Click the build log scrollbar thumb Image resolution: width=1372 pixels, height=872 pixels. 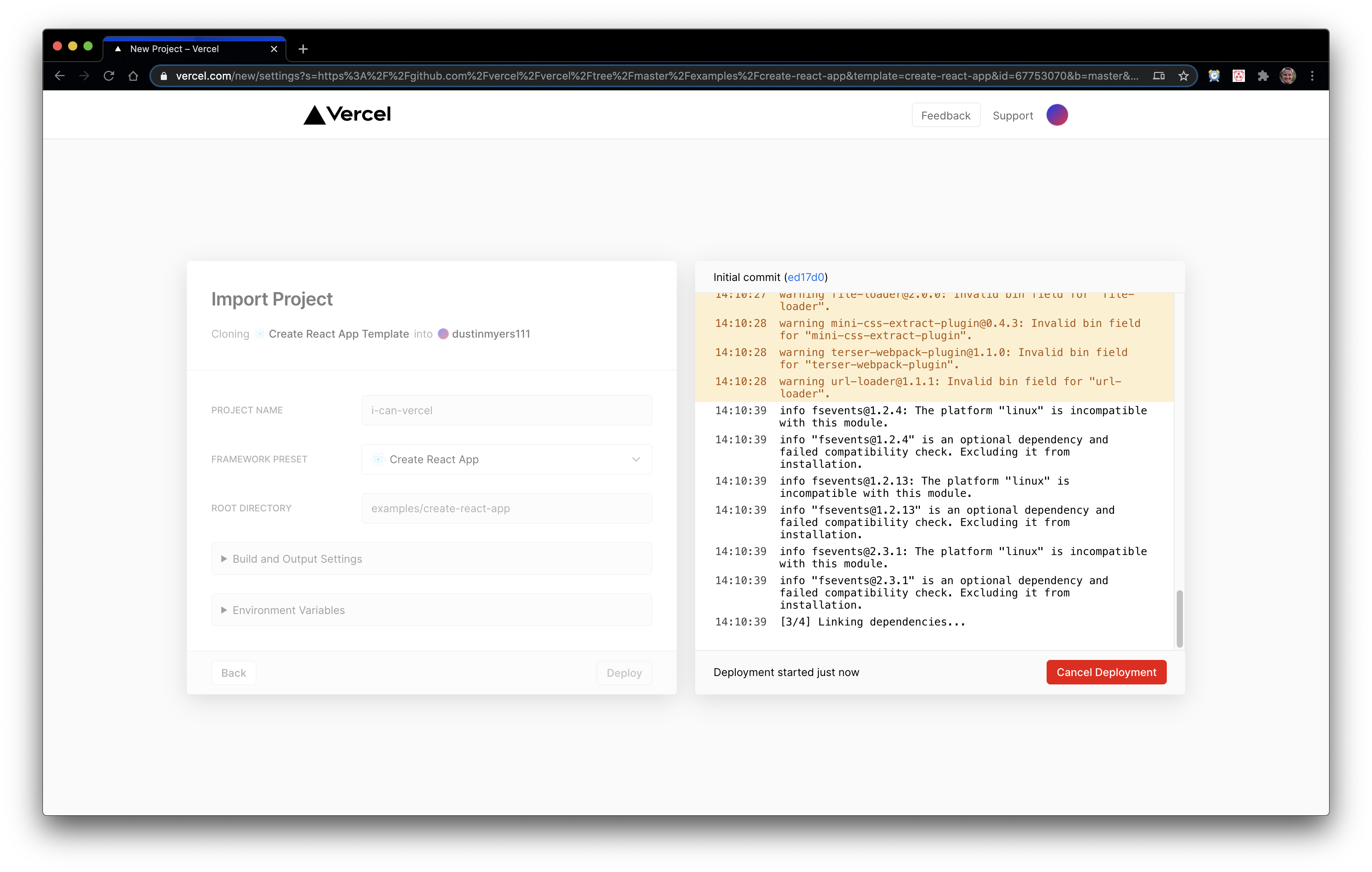point(1179,619)
